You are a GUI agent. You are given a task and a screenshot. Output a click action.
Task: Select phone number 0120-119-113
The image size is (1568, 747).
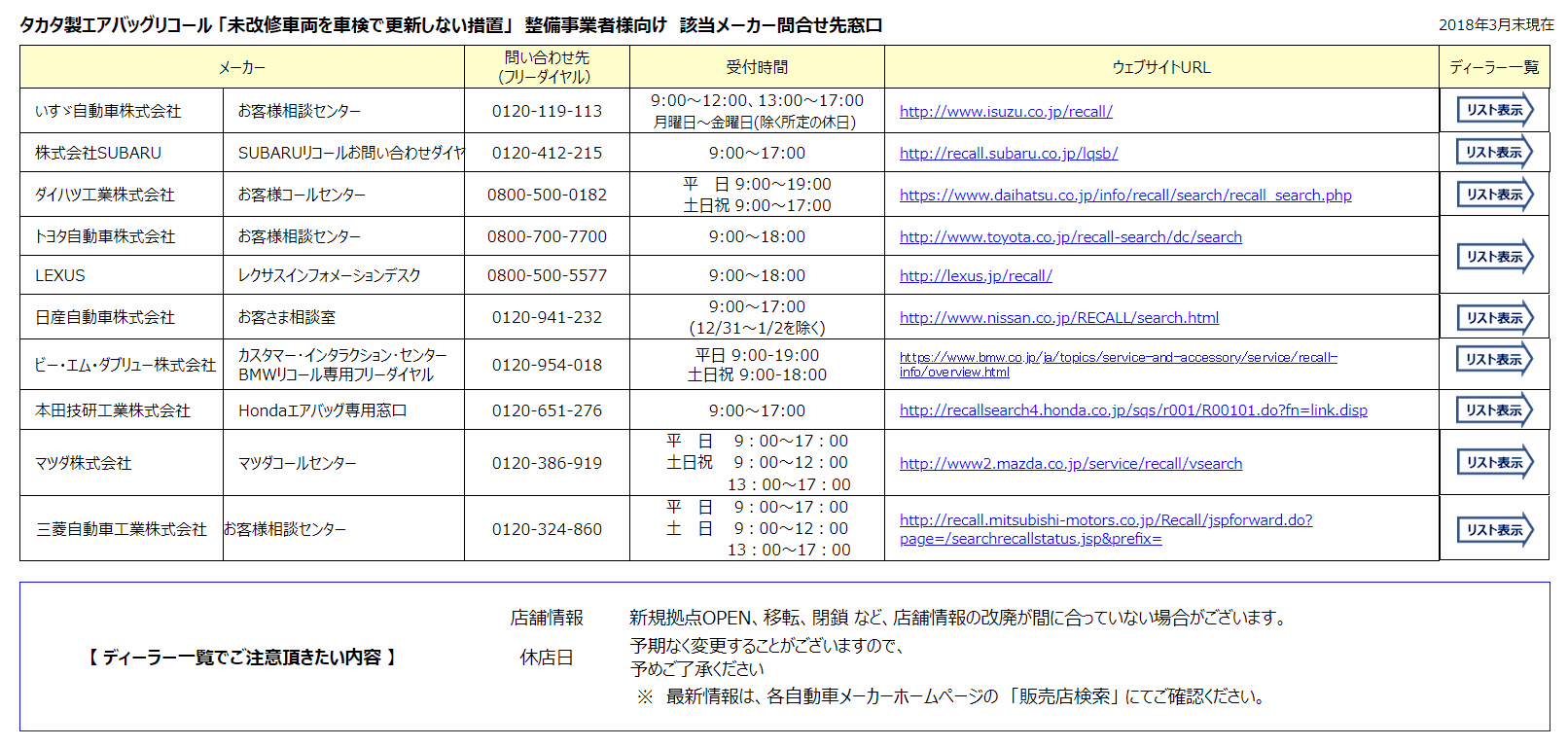pos(547,111)
